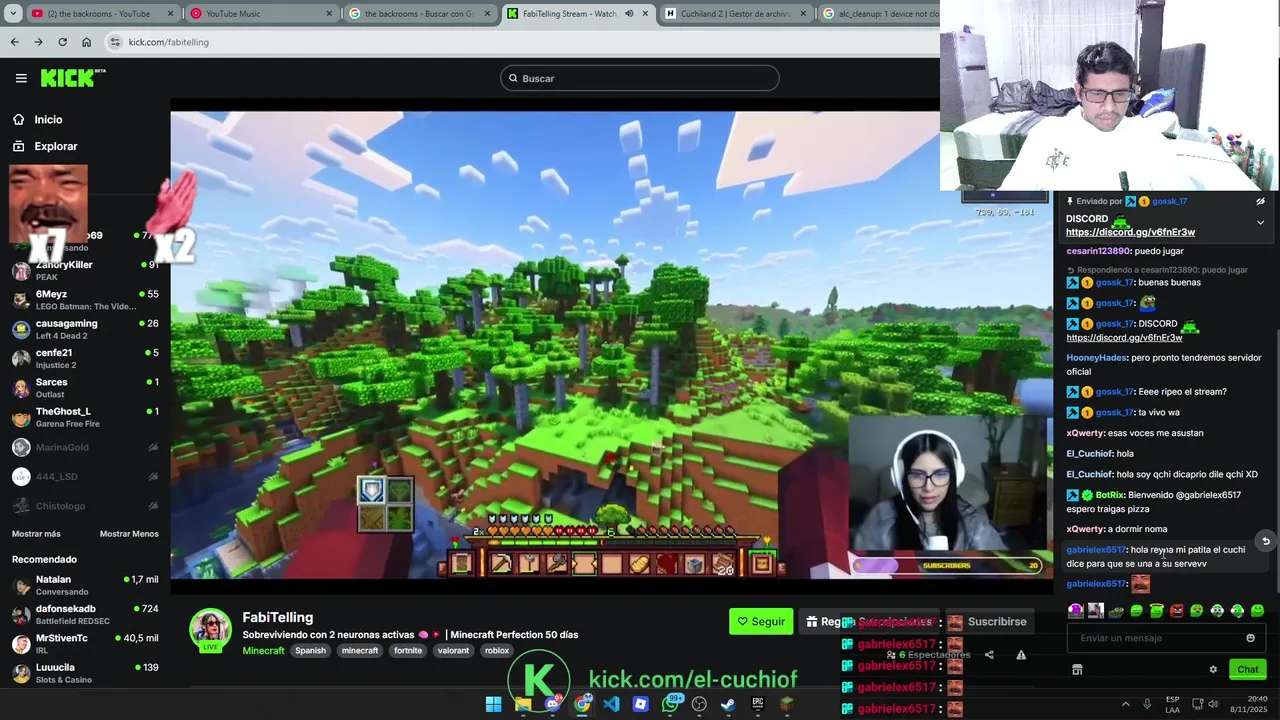Open recommended channel dafonsekadb
Screen dimensions: 1280x720
(x=85, y=614)
